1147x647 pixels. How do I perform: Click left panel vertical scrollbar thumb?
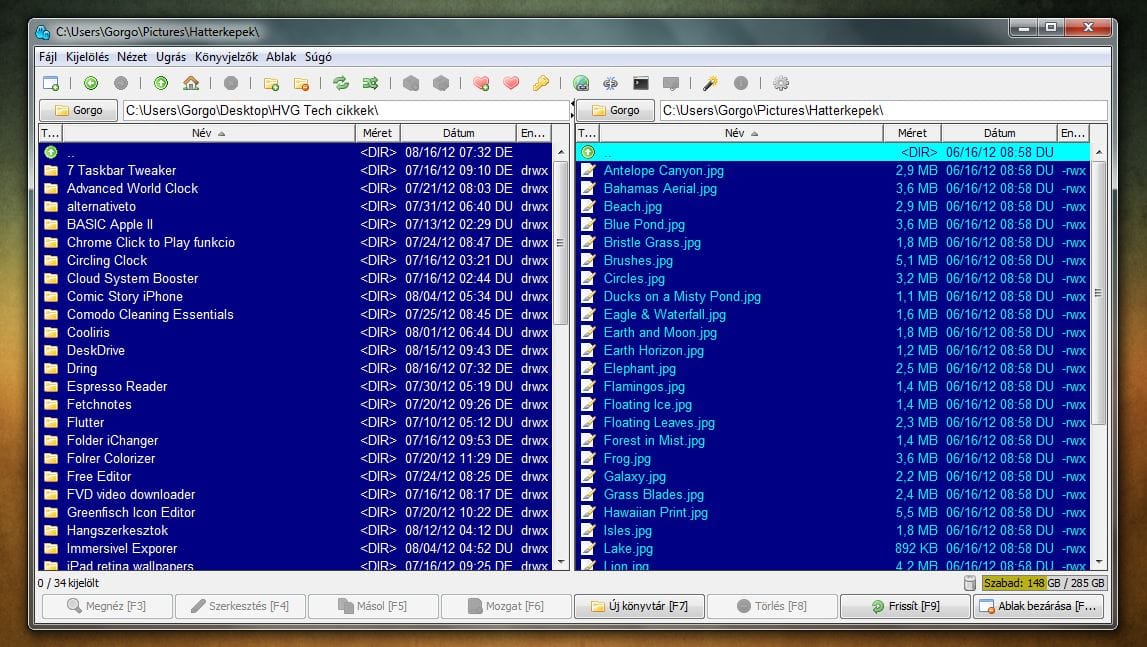(561, 243)
